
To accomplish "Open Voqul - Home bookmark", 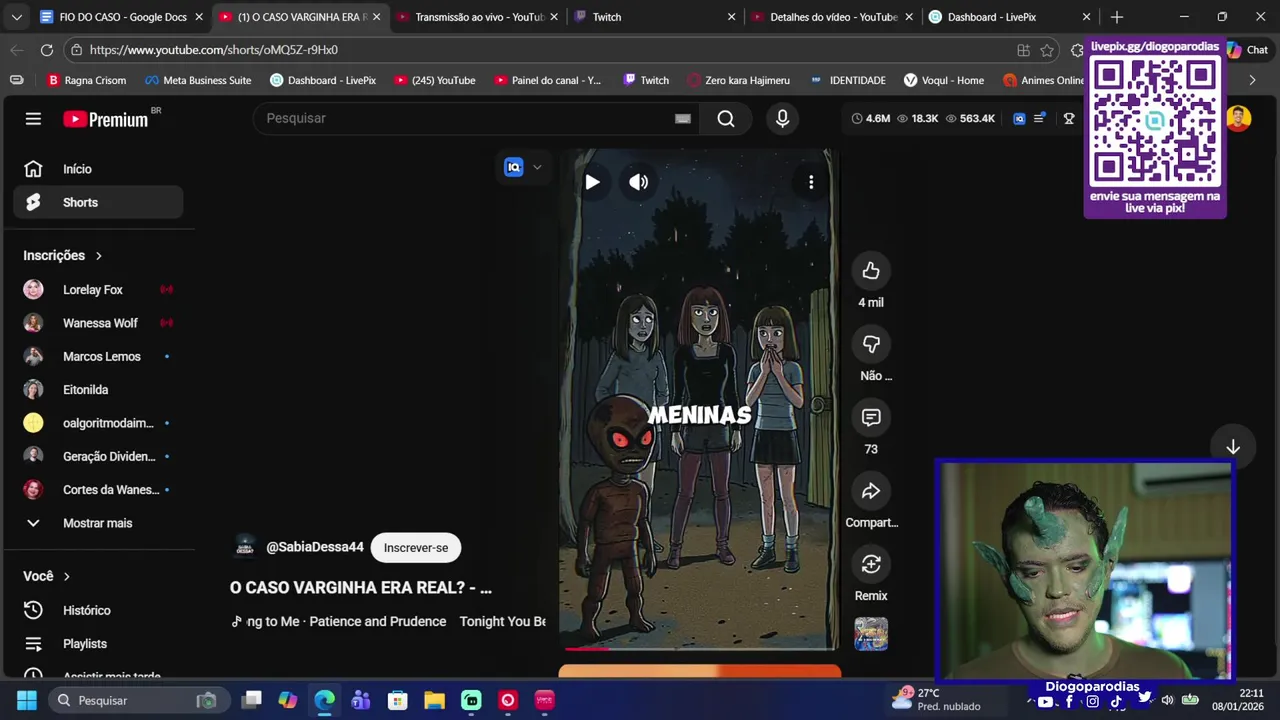I will 943,80.
